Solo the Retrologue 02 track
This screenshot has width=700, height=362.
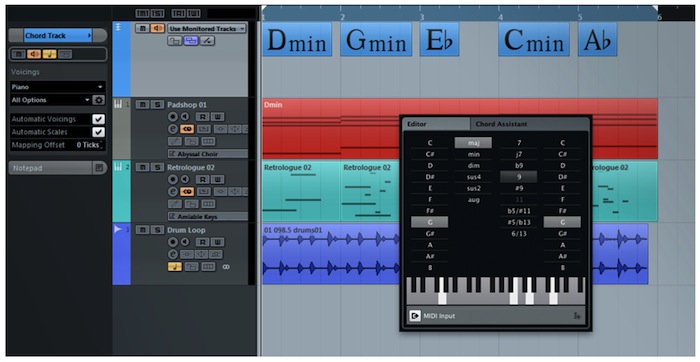[157, 167]
